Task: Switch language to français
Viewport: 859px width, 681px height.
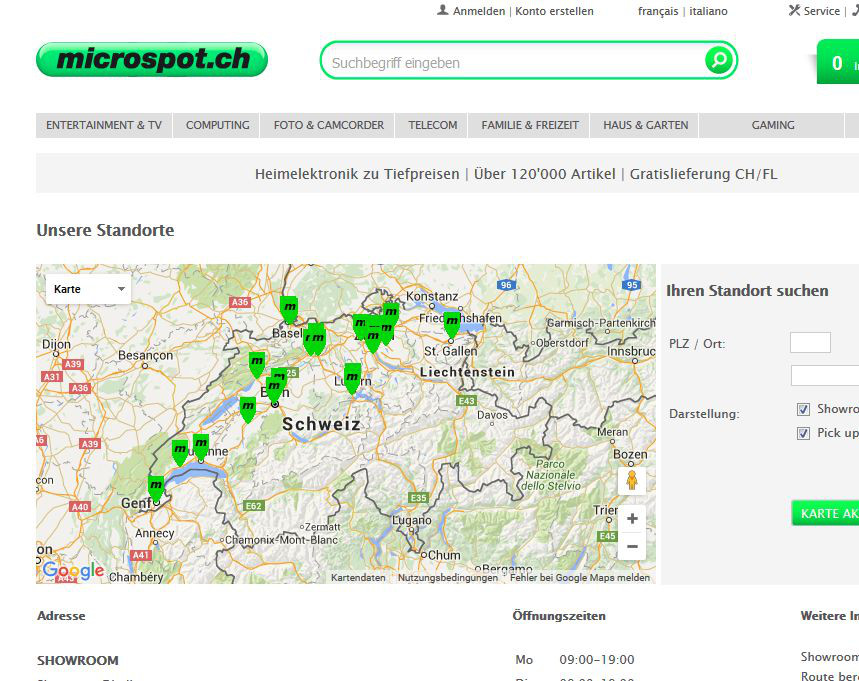Action: click(658, 11)
